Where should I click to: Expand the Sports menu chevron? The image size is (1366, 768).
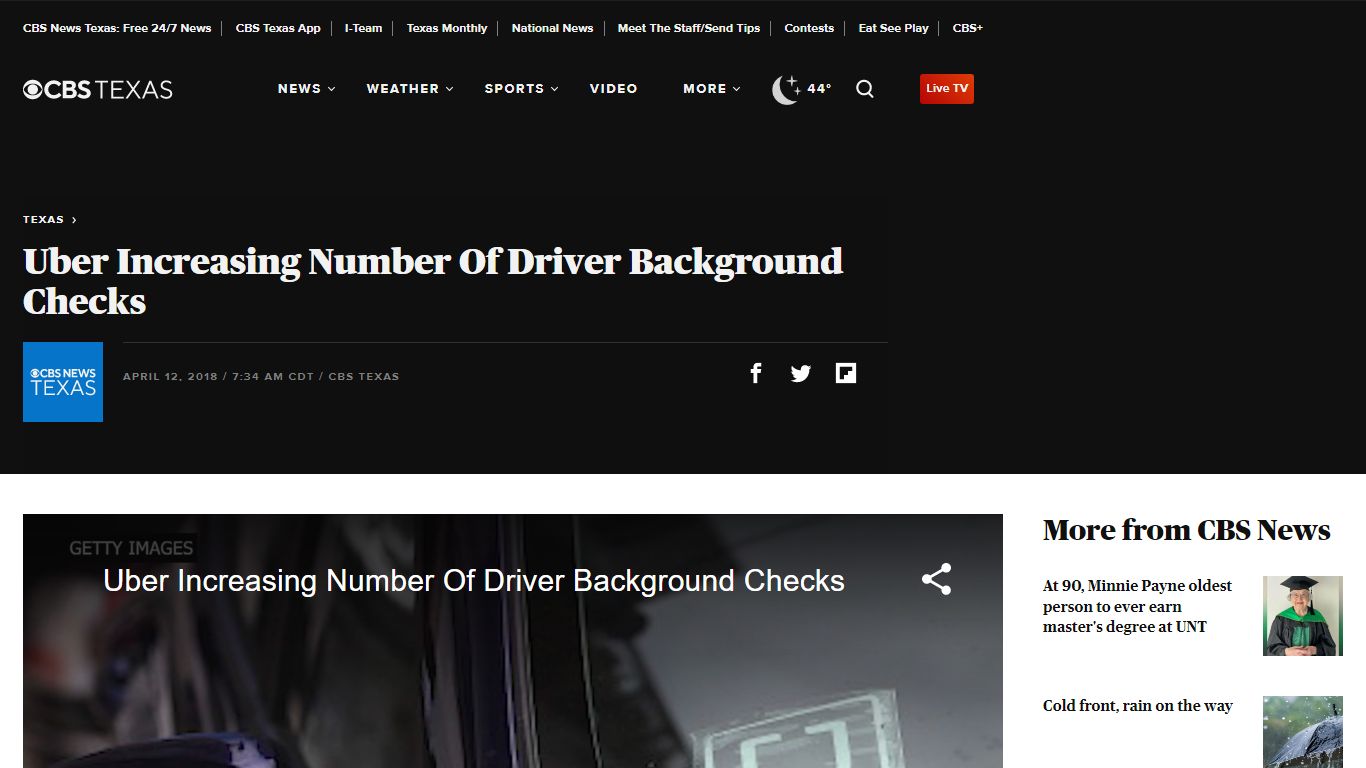pos(555,89)
